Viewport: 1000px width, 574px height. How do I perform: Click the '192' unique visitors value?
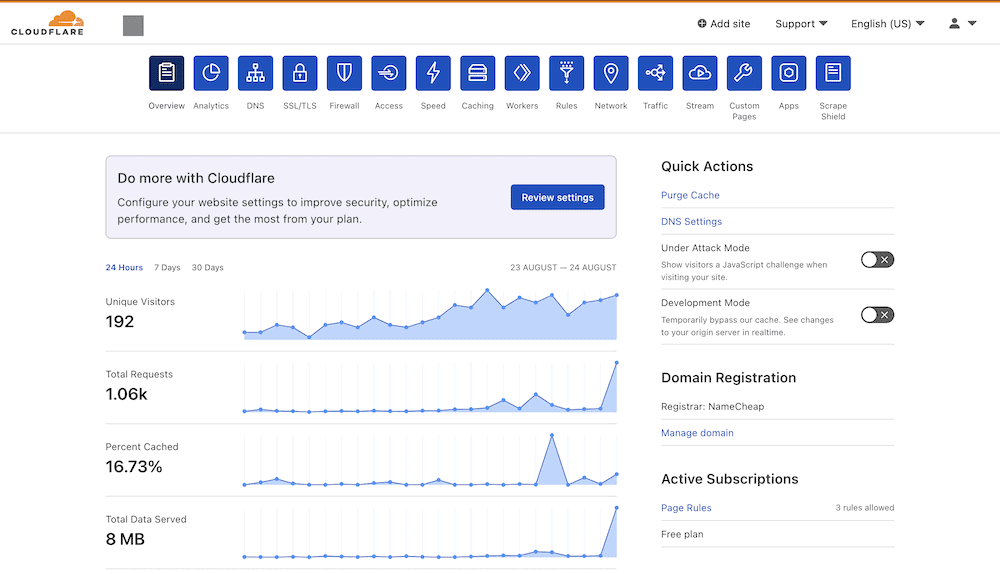(x=120, y=321)
